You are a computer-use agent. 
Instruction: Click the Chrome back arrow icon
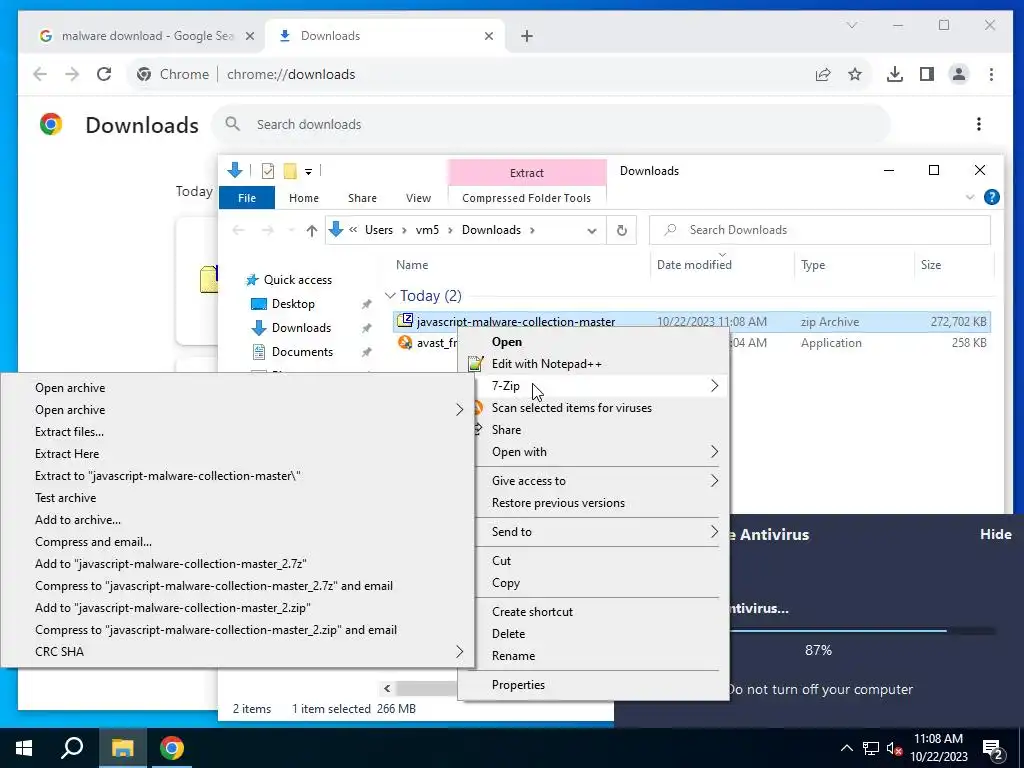click(x=40, y=74)
